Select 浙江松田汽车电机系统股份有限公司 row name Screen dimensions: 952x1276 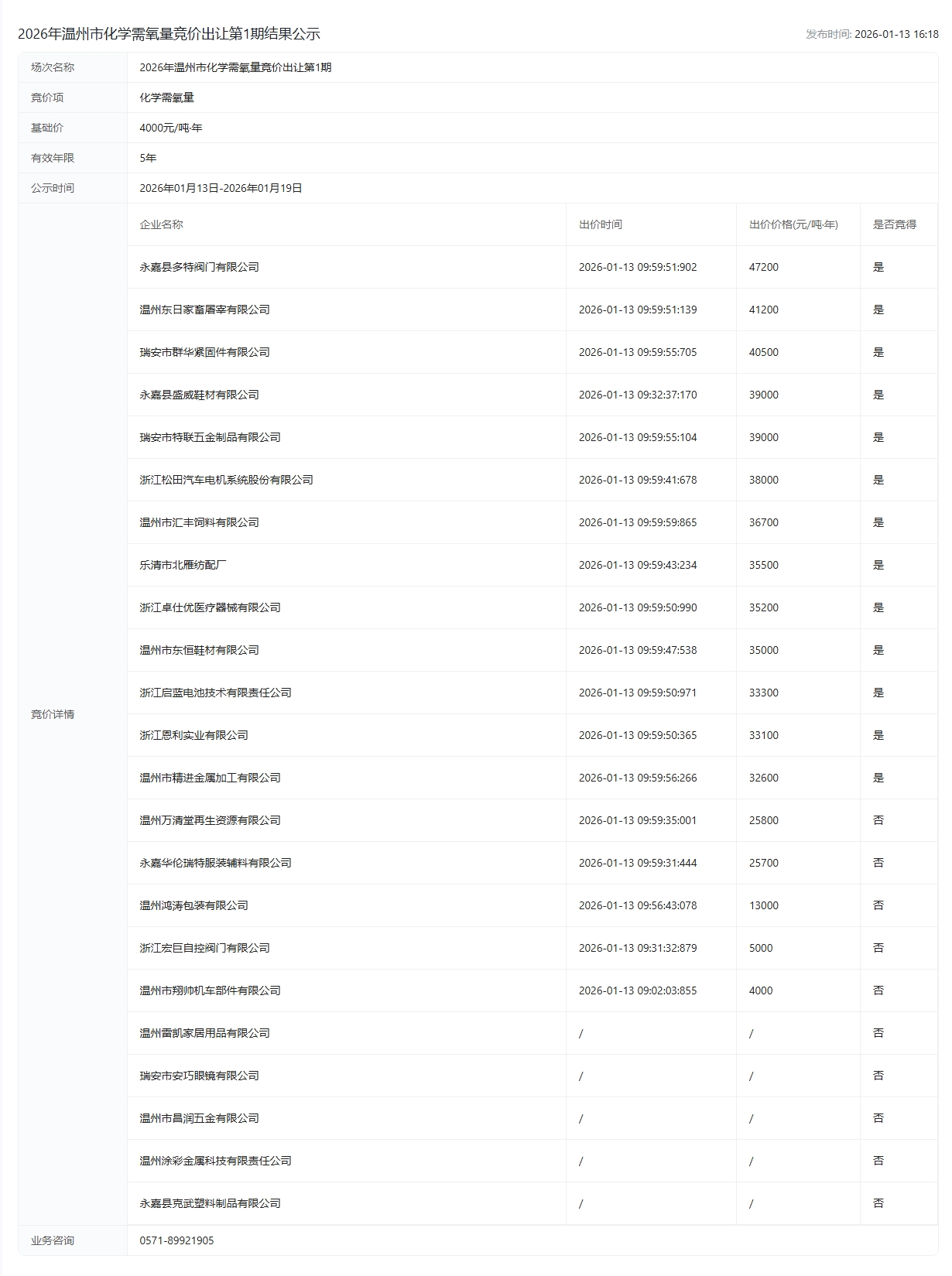(226, 480)
